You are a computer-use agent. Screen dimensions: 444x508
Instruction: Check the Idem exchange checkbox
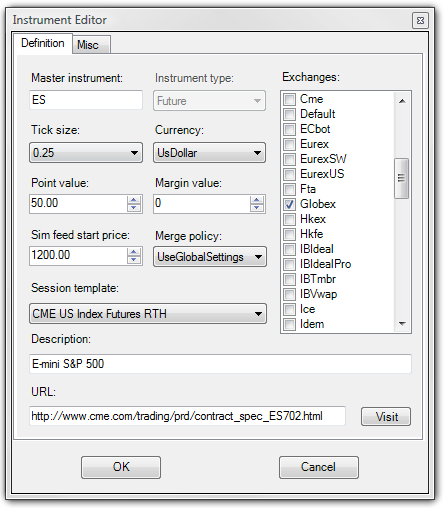coord(289,324)
